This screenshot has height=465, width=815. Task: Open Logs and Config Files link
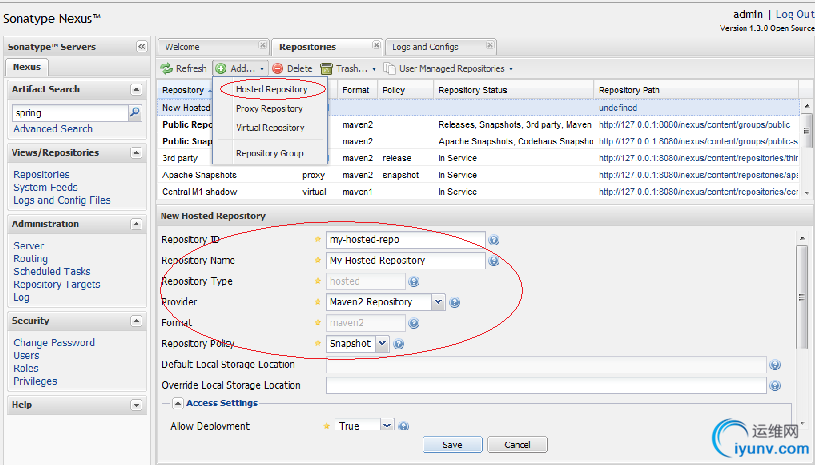pos(62,200)
